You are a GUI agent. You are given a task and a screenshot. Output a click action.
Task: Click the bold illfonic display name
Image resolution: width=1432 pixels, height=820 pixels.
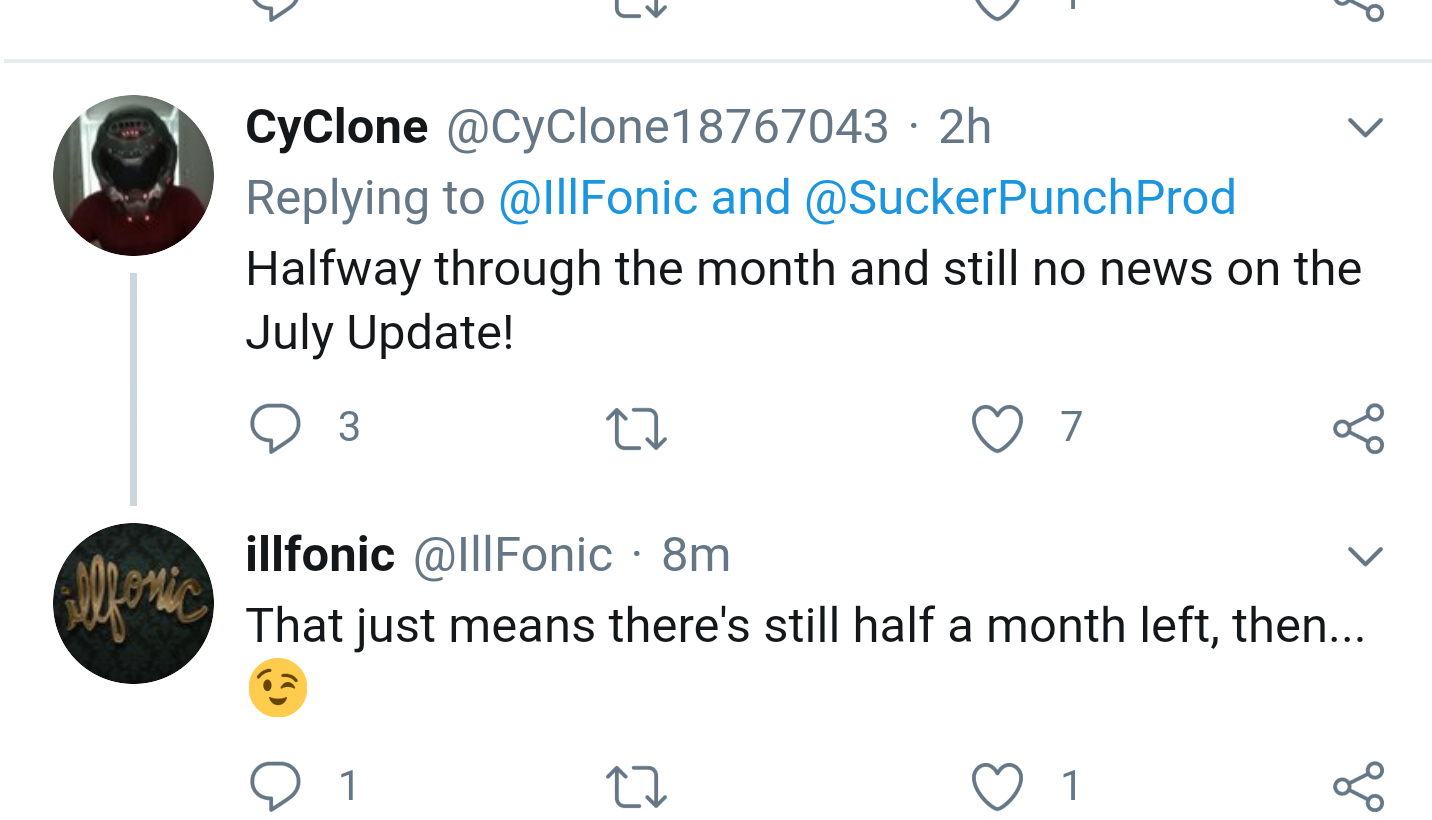tap(320, 555)
